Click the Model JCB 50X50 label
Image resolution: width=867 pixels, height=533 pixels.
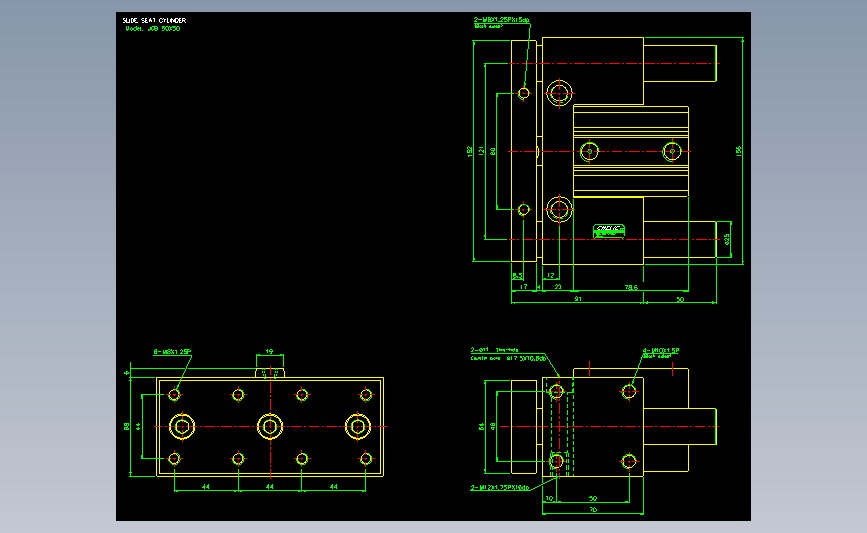pyautogui.click(x=153, y=29)
